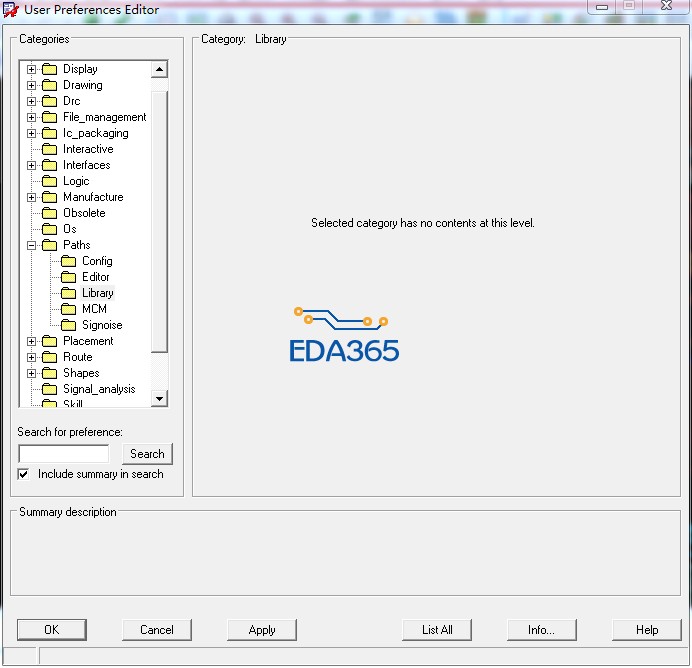Click the File_management folder icon
Screen dimensions: 692x668
(49, 117)
